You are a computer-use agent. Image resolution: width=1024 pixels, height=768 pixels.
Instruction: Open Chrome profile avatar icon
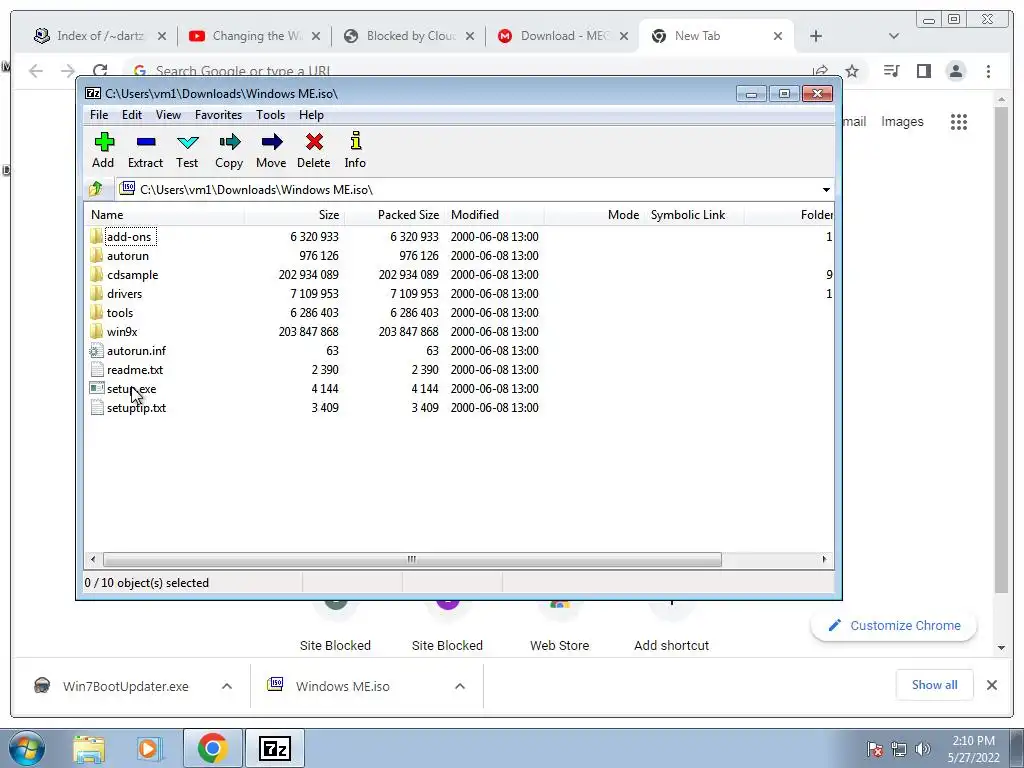click(956, 71)
